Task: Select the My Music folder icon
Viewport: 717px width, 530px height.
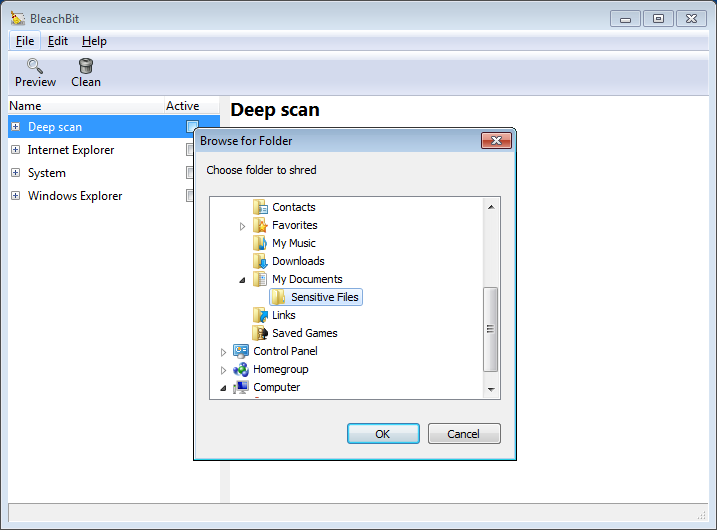Action: click(x=260, y=243)
